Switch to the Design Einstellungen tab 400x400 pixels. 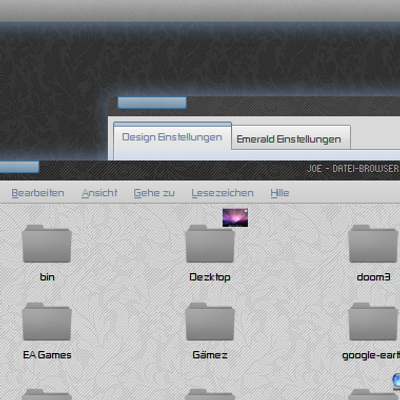(172, 137)
